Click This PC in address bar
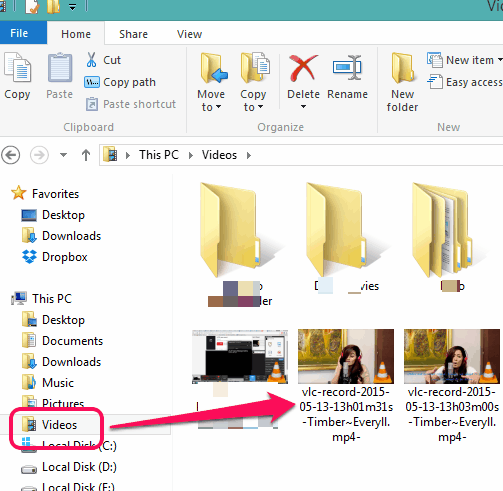Image resolution: width=503 pixels, height=491 pixels. click(159, 155)
